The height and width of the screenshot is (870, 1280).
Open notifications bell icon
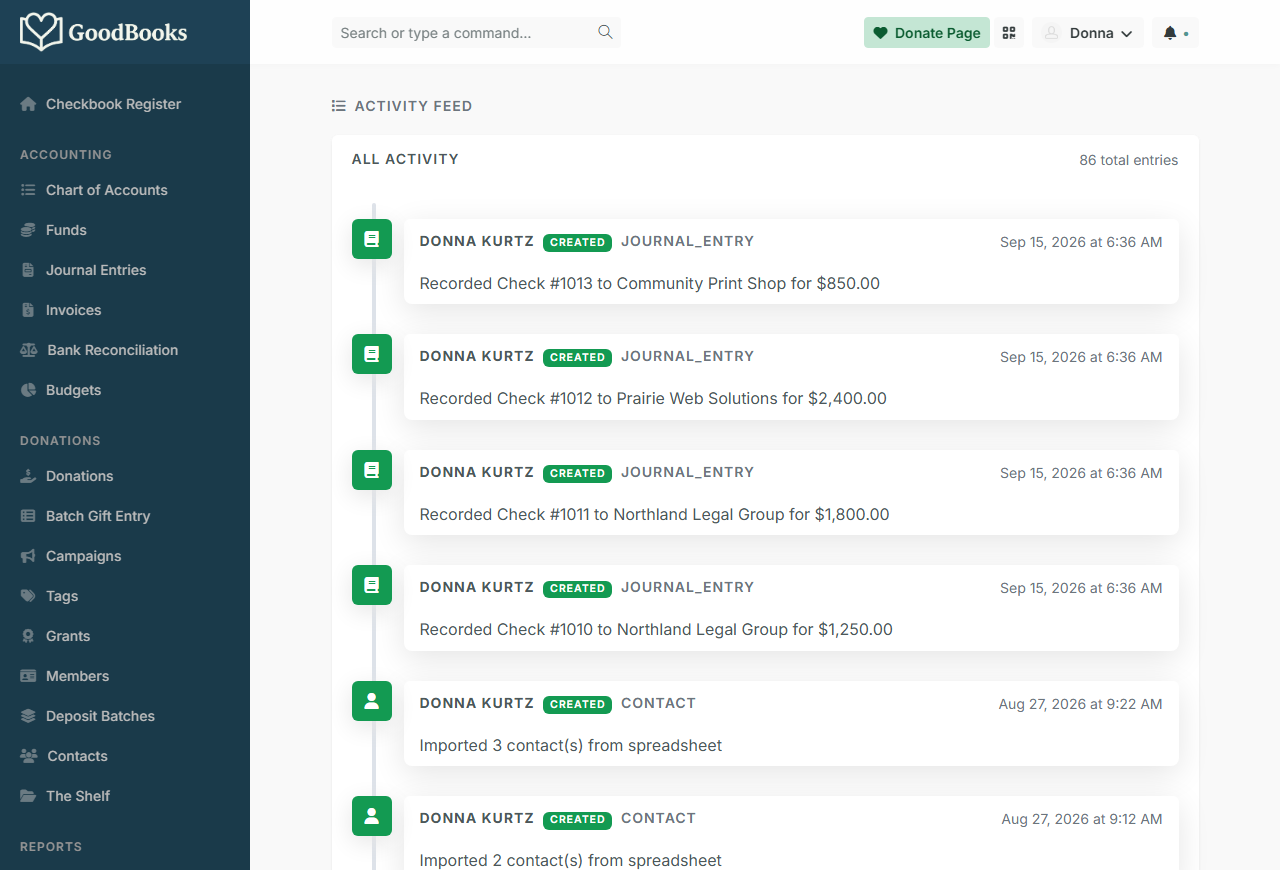point(1170,33)
